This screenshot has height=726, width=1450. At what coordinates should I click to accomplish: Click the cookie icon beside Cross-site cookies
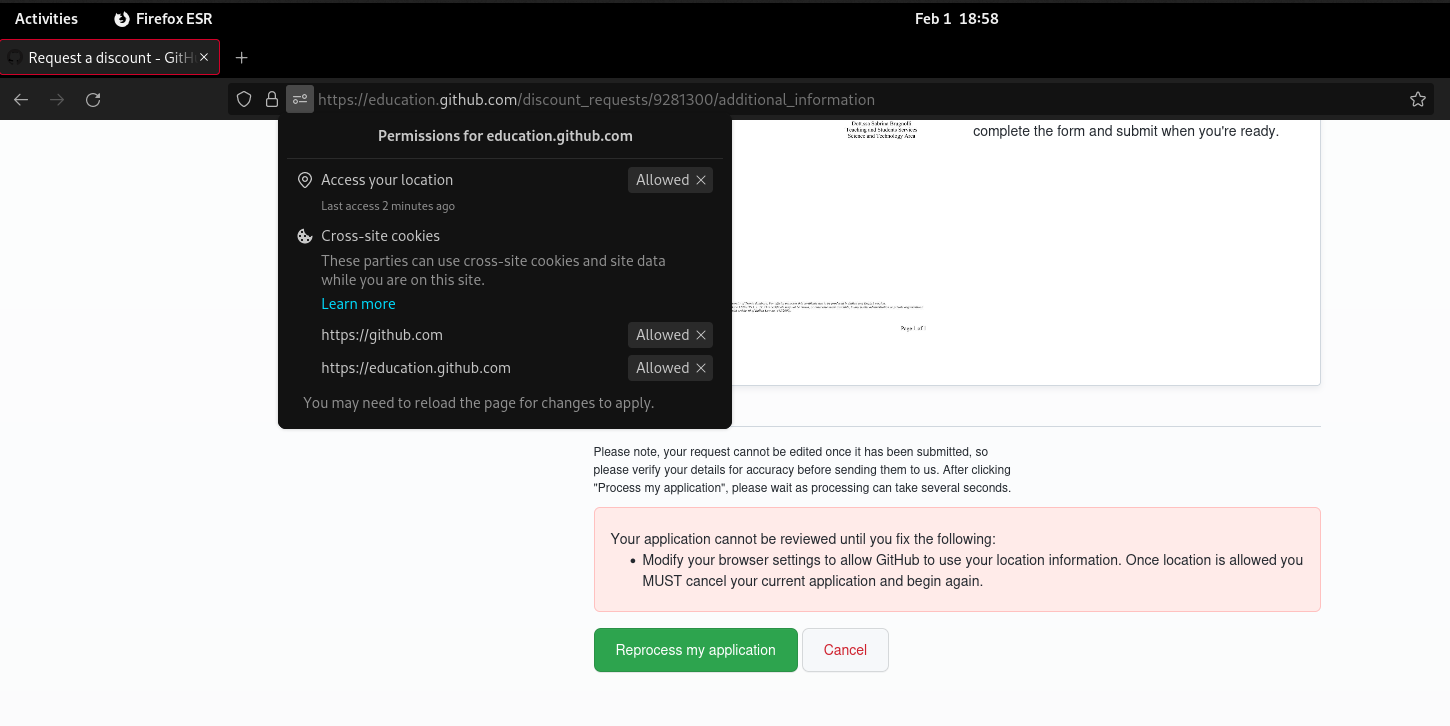click(305, 236)
